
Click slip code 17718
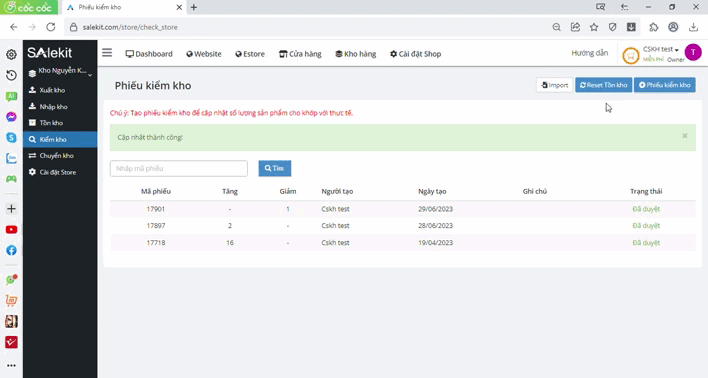(x=156, y=243)
